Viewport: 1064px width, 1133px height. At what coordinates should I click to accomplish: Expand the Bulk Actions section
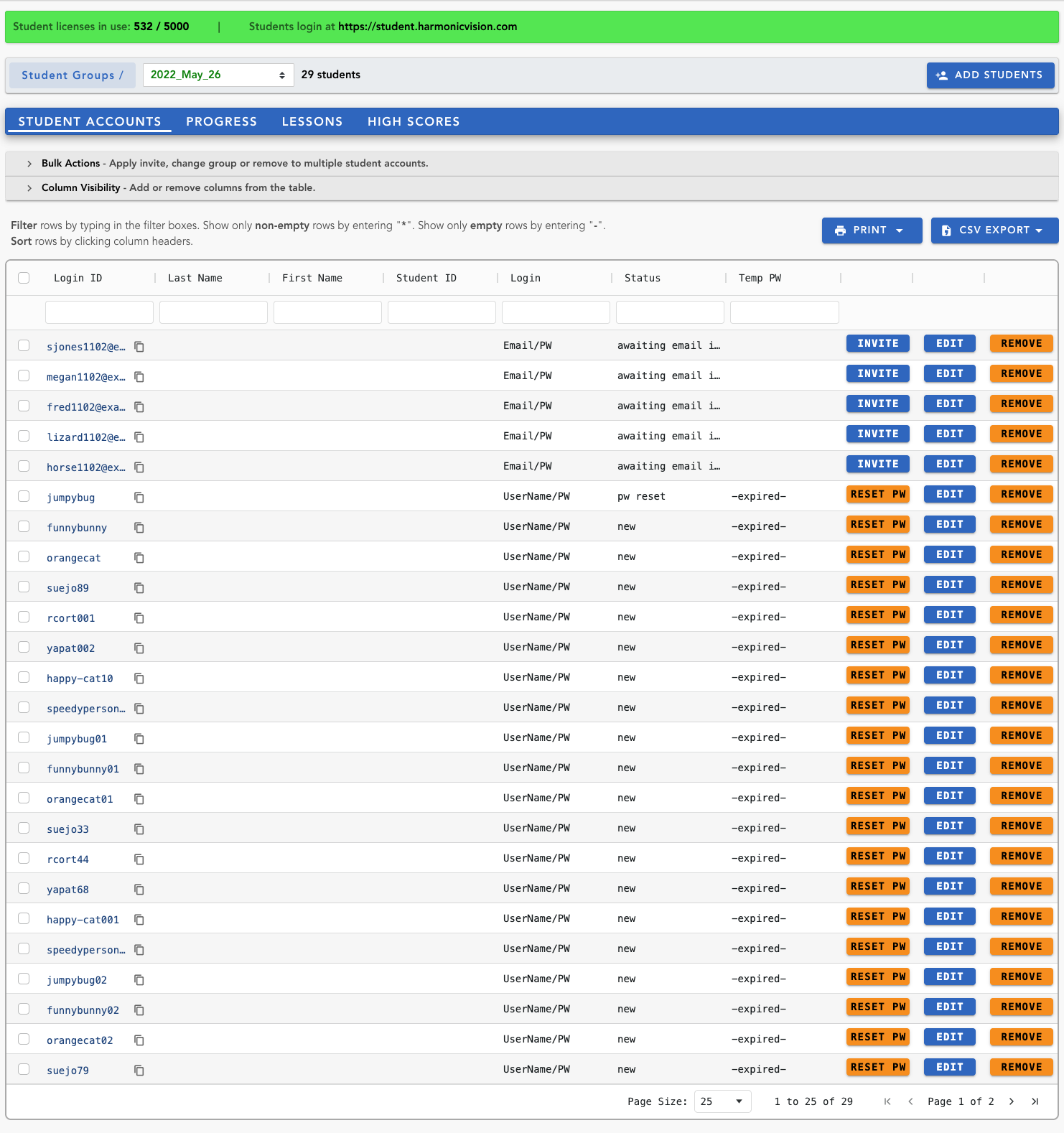pos(532,164)
